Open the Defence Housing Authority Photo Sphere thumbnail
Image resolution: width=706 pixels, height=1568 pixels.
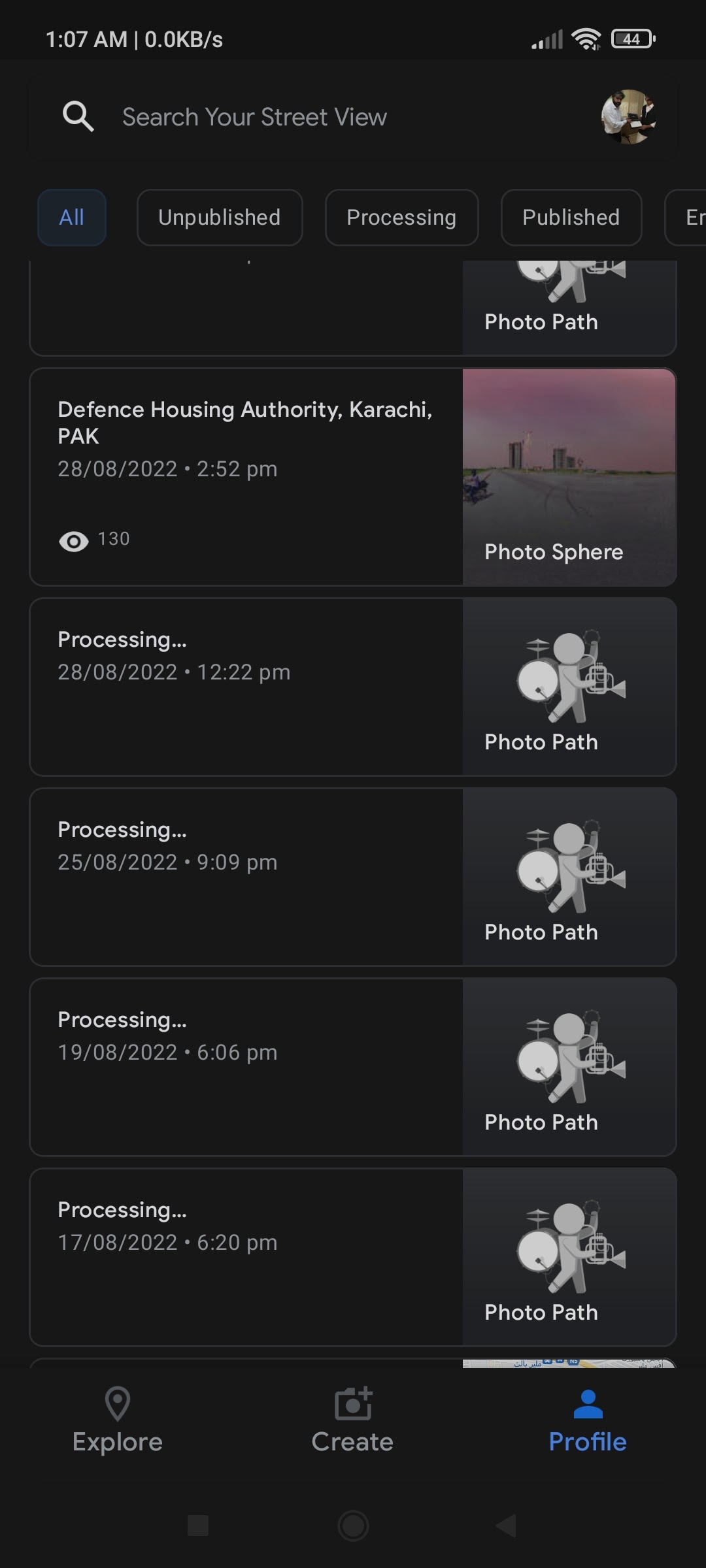(569, 477)
